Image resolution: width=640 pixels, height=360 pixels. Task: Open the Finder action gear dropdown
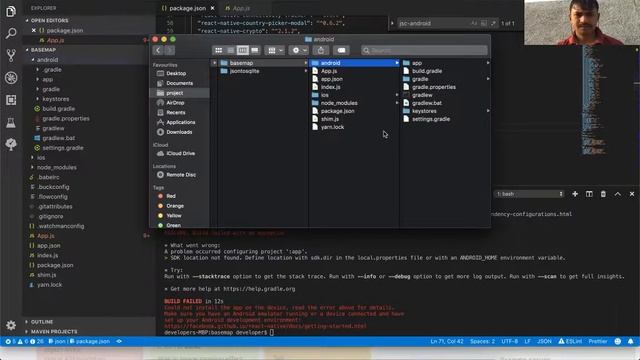click(x=299, y=50)
